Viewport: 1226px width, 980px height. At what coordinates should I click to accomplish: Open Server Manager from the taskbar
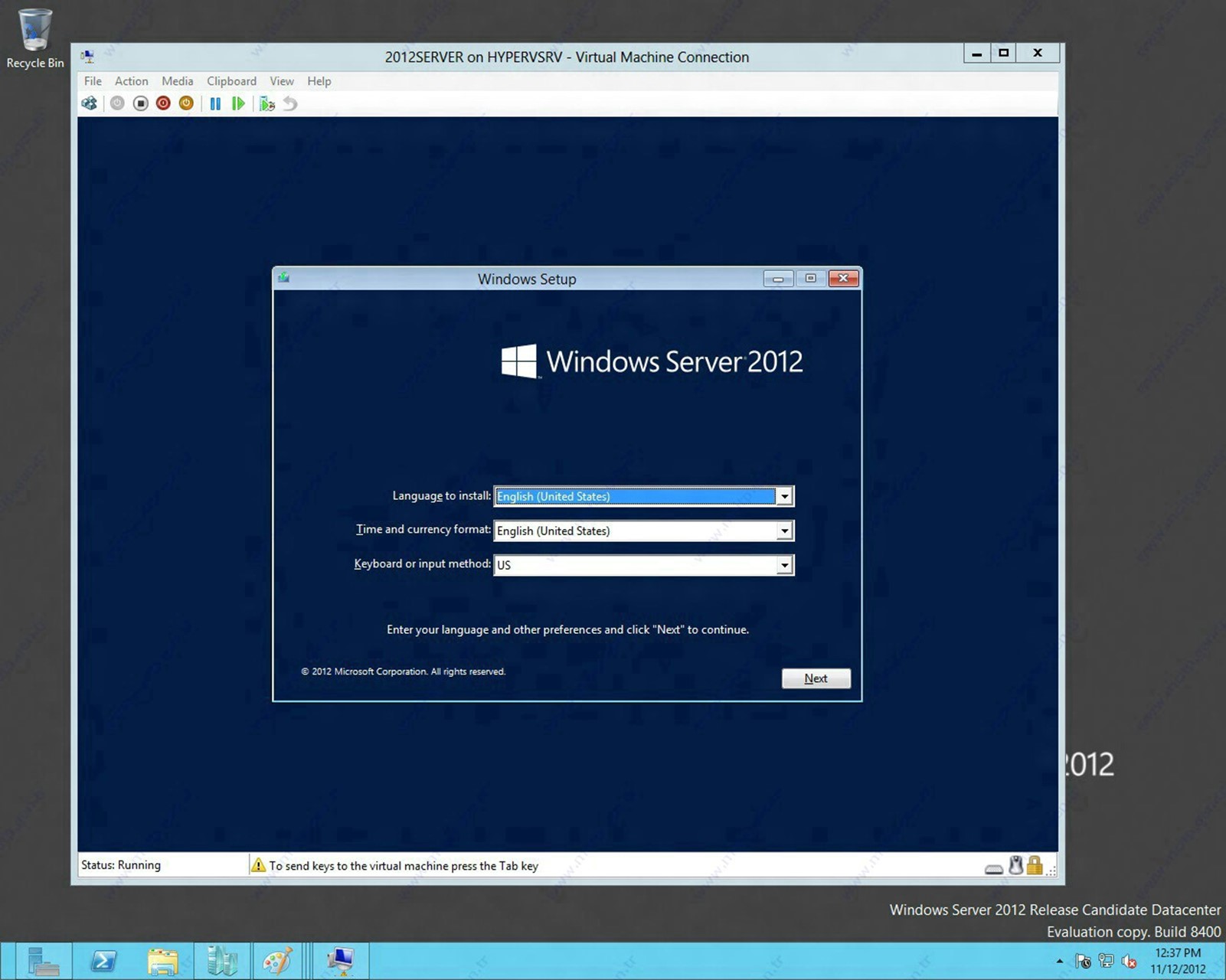click(x=43, y=961)
